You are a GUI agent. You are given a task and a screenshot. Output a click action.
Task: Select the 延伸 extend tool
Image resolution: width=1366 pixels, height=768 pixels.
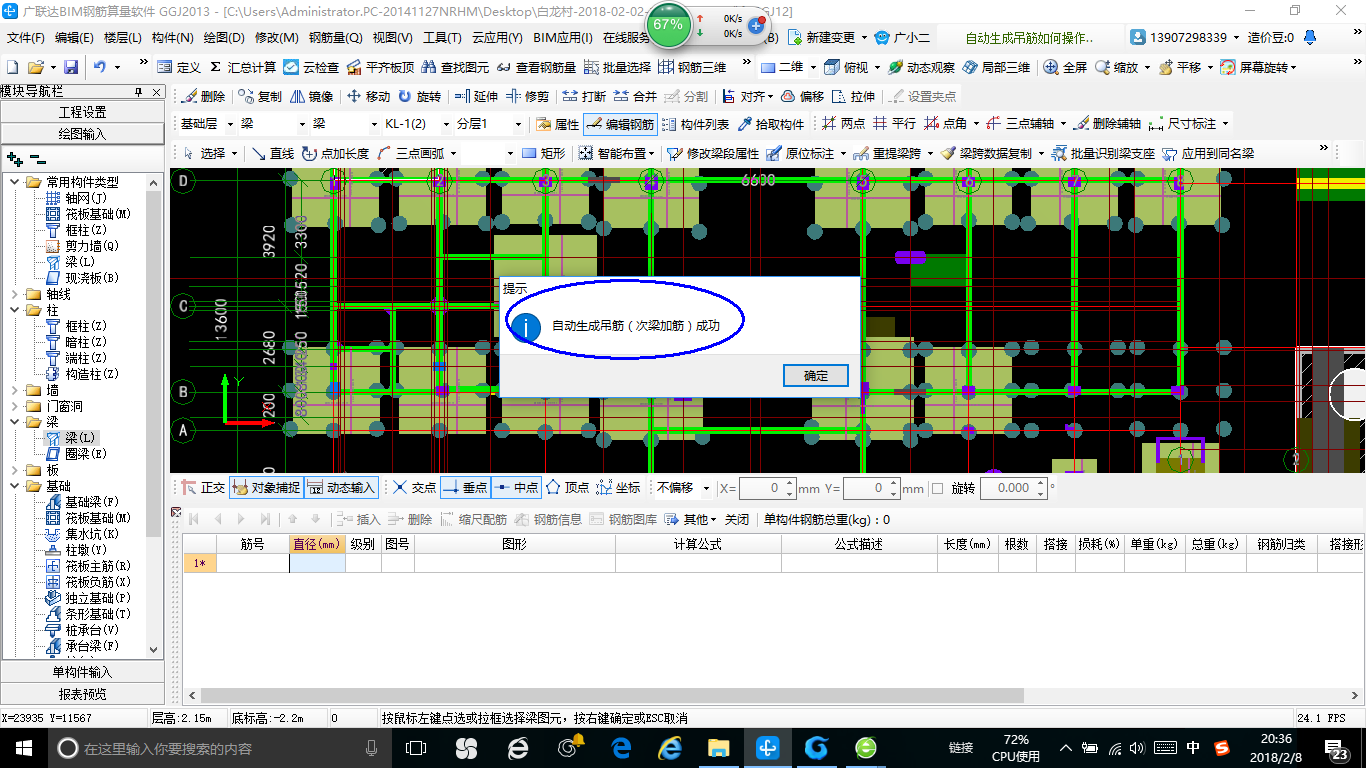pyautogui.click(x=476, y=97)
